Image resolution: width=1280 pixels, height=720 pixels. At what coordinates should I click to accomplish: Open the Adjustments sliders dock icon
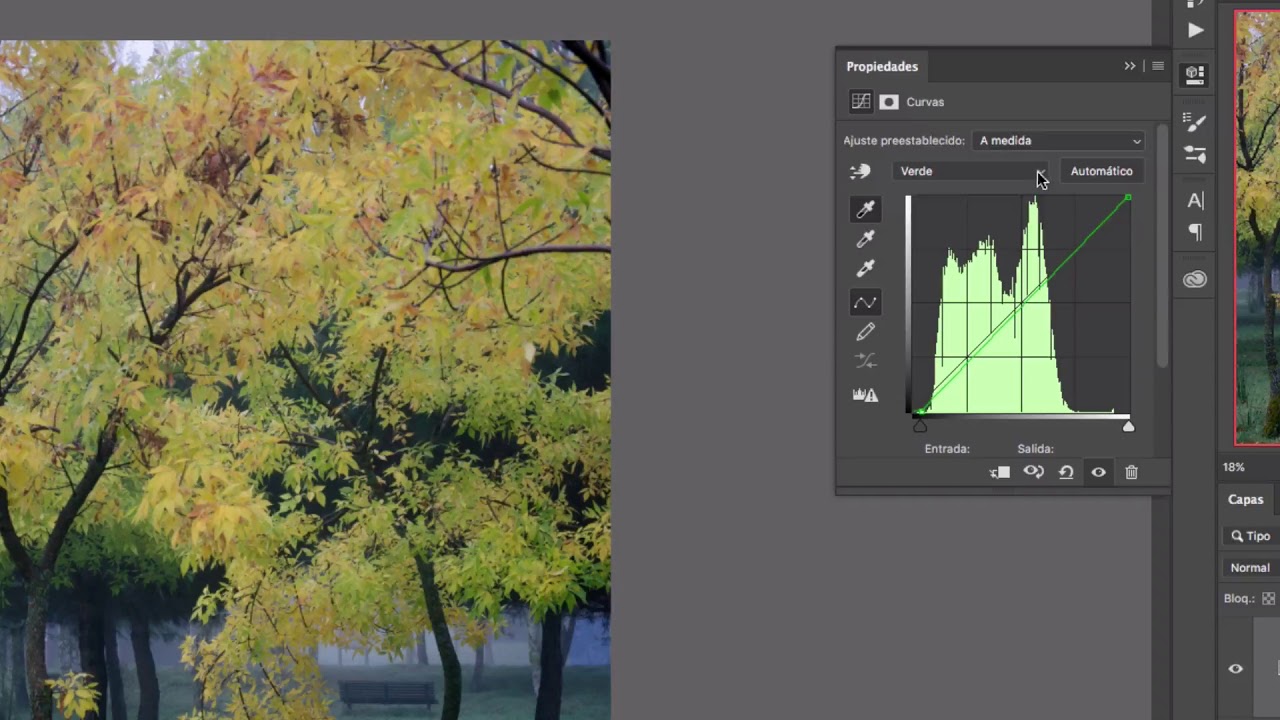pos(1194,154)
